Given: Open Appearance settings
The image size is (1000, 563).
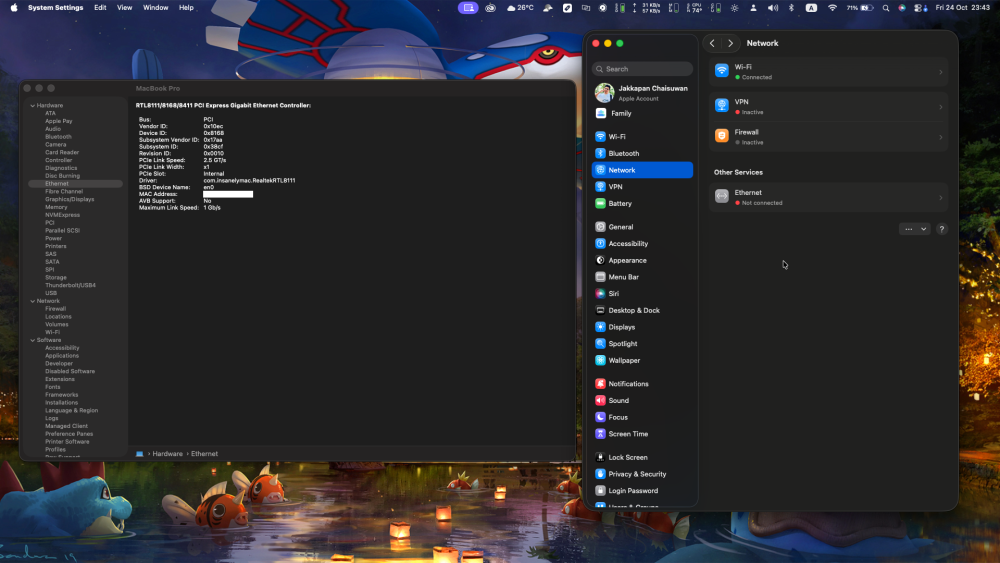Looking at the screenshot, I should [x=642, y=260].
